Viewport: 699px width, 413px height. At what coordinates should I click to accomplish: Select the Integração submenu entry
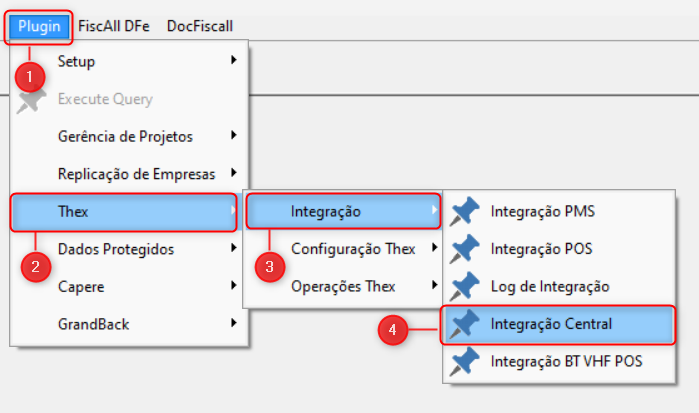[x=325, y=211]
